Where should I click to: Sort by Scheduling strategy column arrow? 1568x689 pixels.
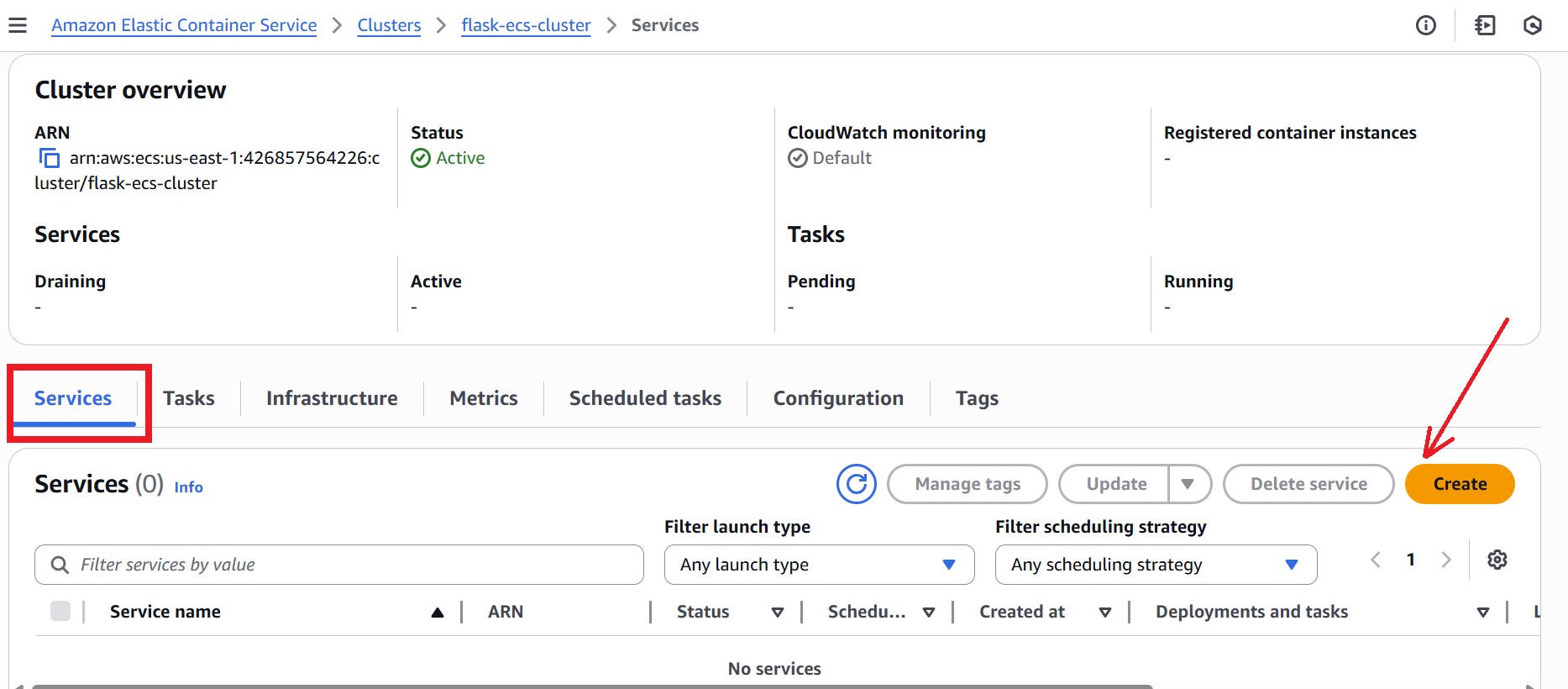pos(929,613)
